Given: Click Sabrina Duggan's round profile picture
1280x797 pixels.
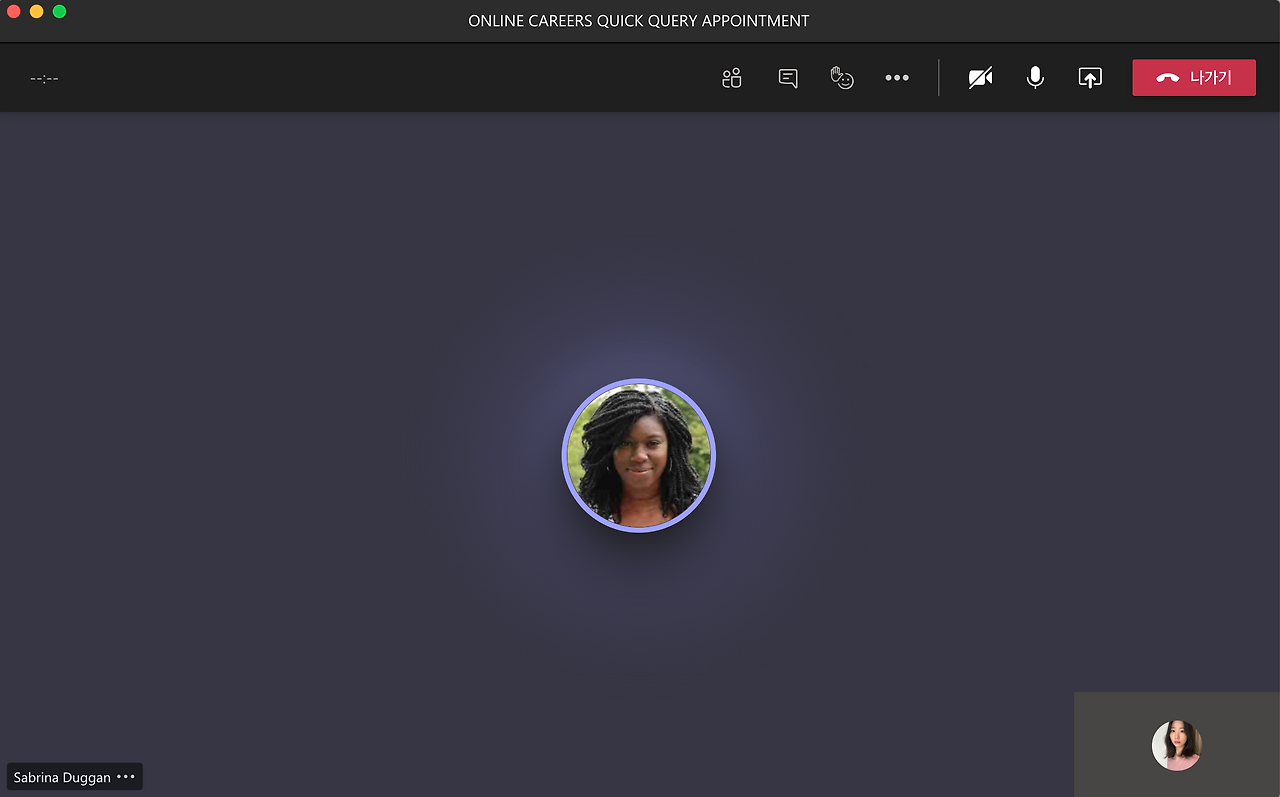Looking at the screenshot, I should 639,456.
